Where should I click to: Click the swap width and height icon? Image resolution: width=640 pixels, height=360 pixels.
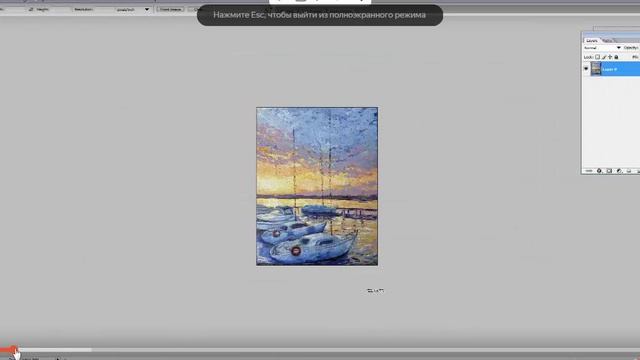point(31,9)
